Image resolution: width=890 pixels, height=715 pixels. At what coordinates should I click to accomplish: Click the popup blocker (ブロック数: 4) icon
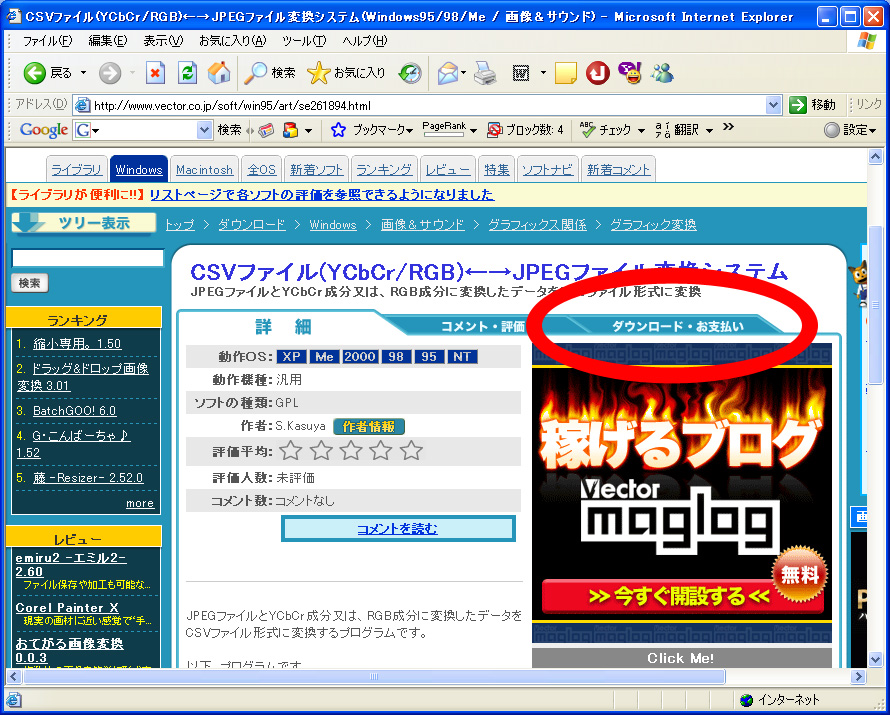coord(494,131)
